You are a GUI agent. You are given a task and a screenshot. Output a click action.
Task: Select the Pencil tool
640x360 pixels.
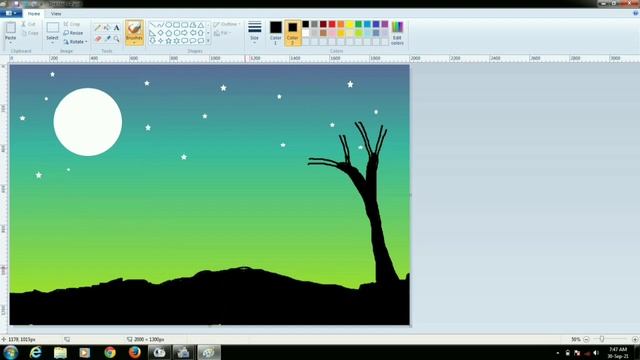(98, 28)
